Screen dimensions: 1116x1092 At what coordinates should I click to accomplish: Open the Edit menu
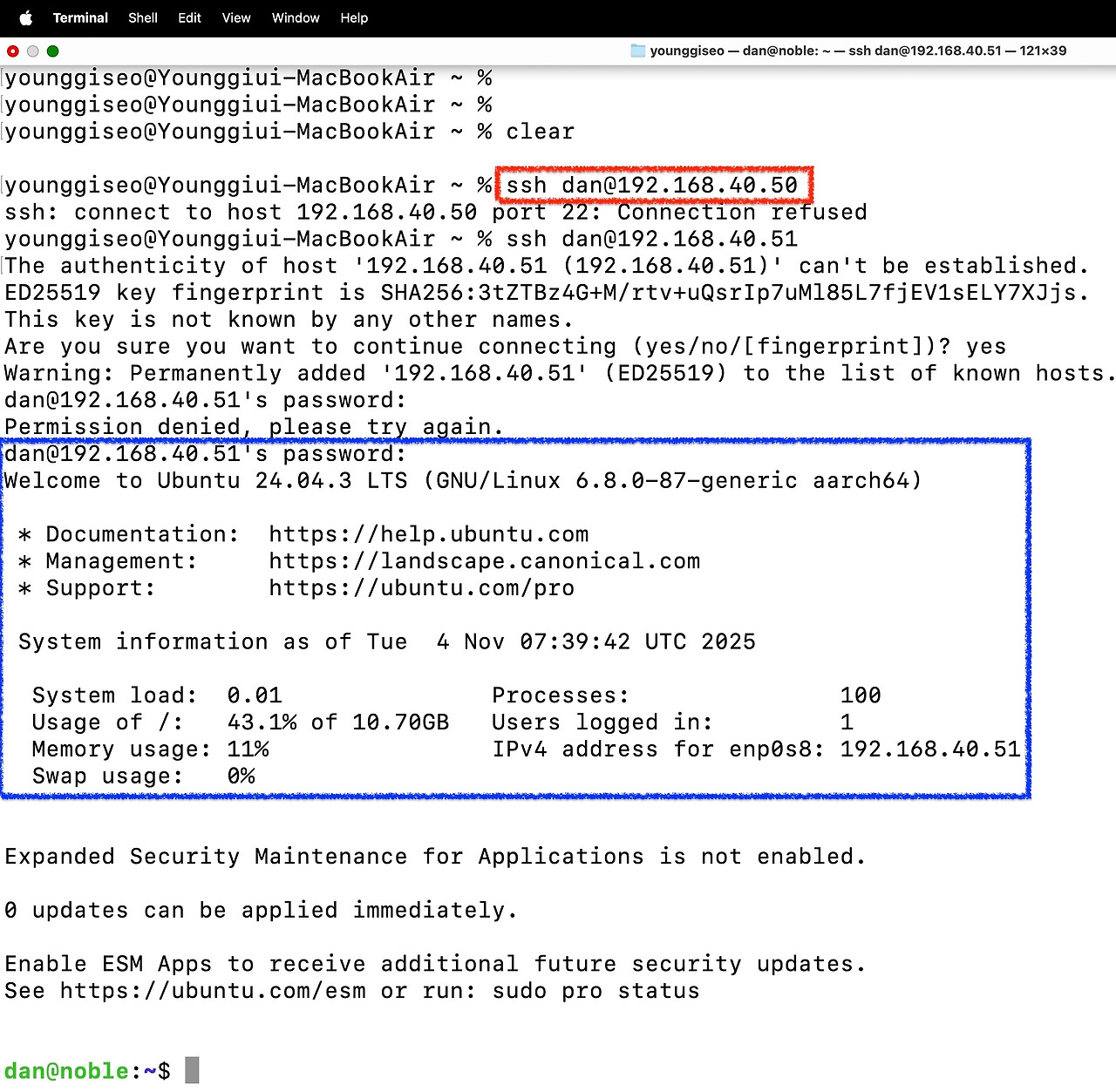[190, 17]
